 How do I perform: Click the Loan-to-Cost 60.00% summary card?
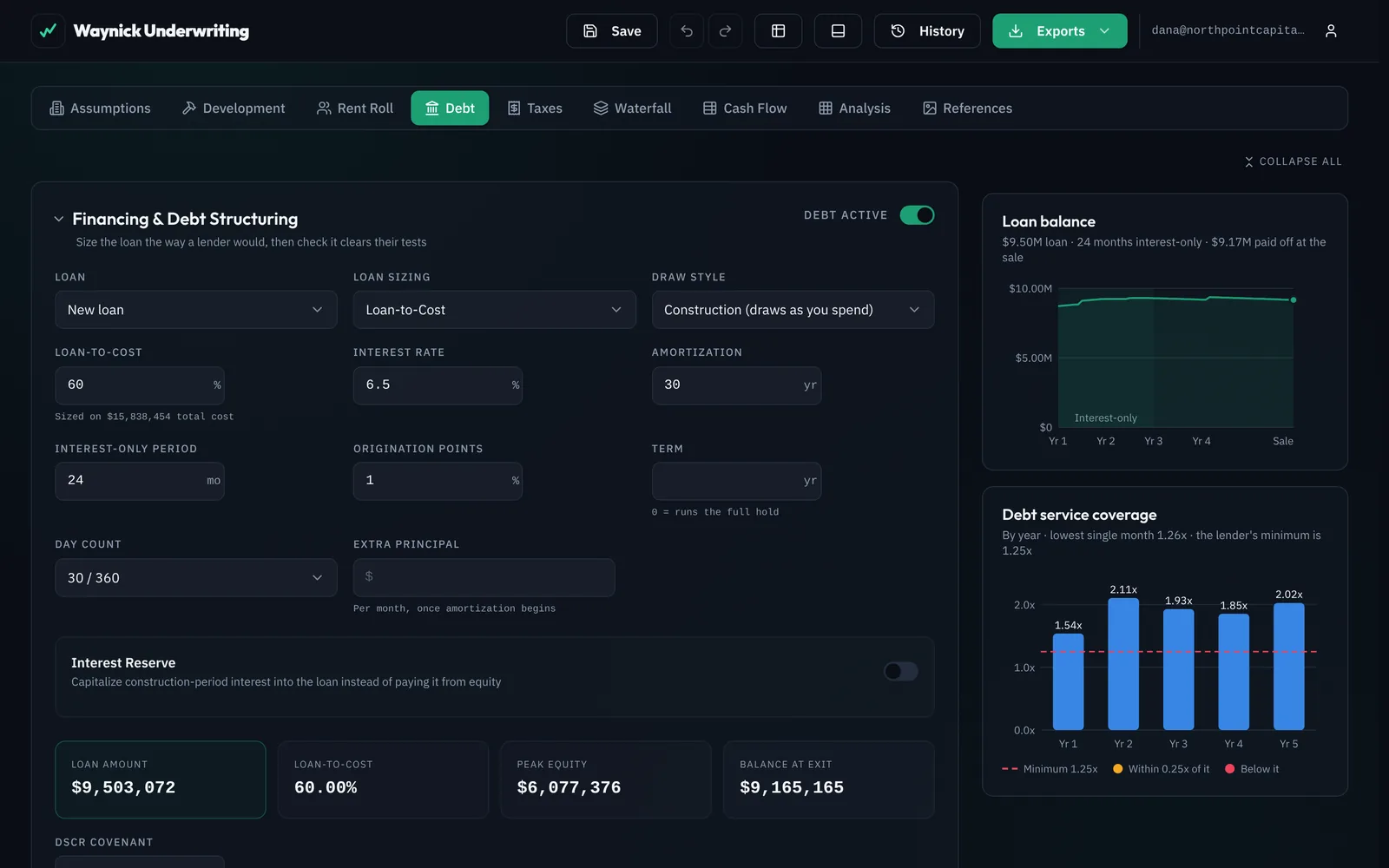point(383,779)
